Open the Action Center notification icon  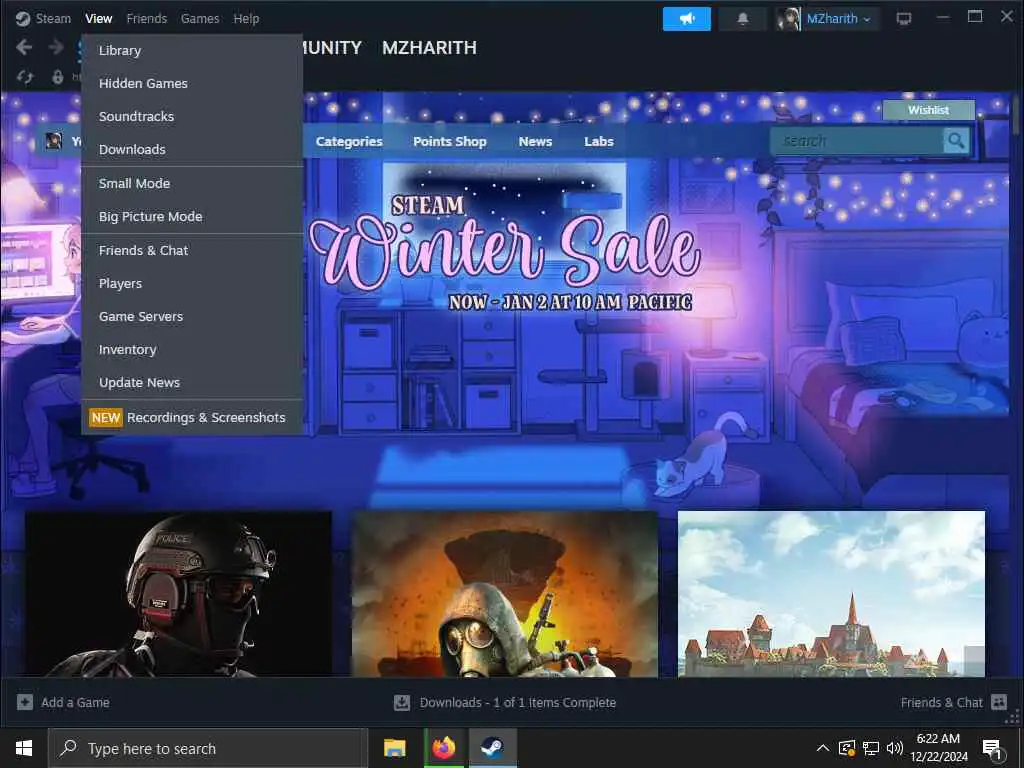(993, 750)
